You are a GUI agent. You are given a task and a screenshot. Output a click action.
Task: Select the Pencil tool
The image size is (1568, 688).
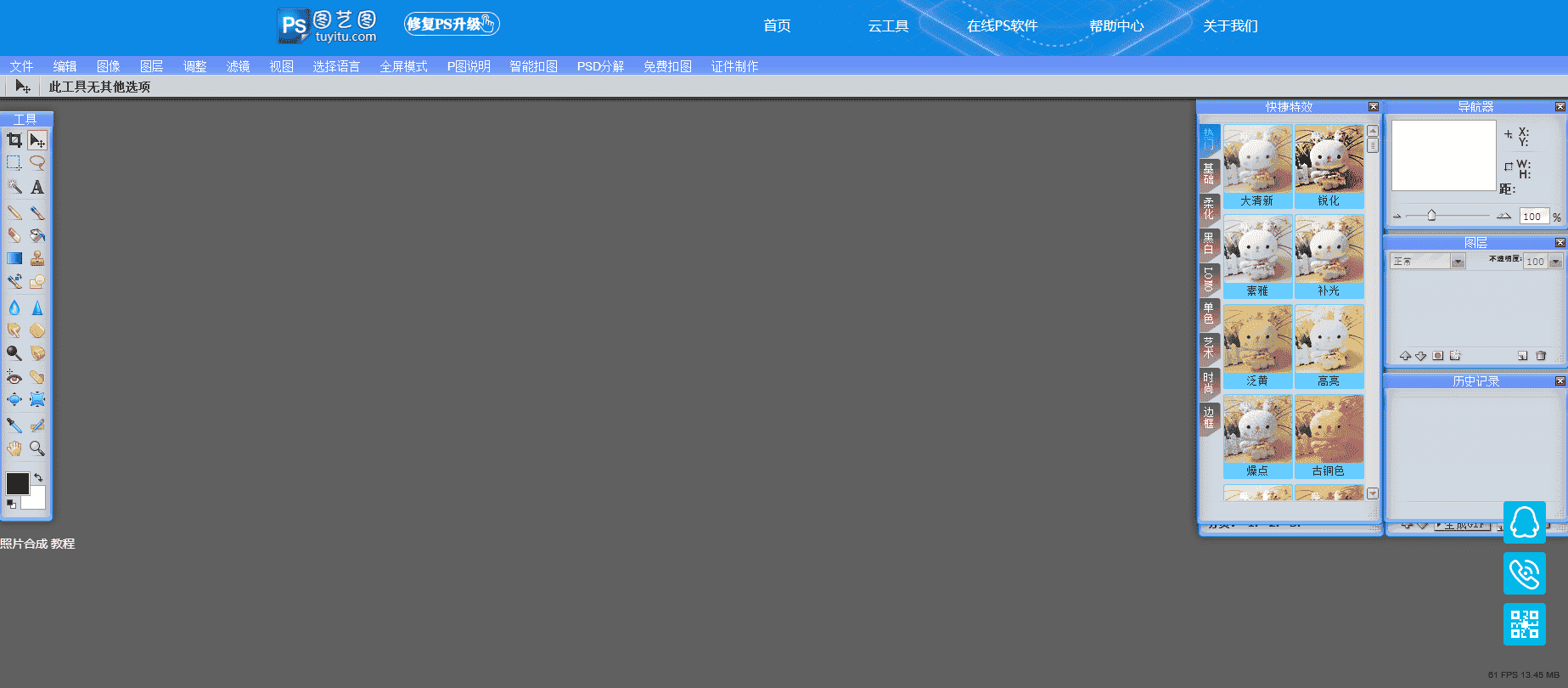pyautogui.click(x=14, y=212)
